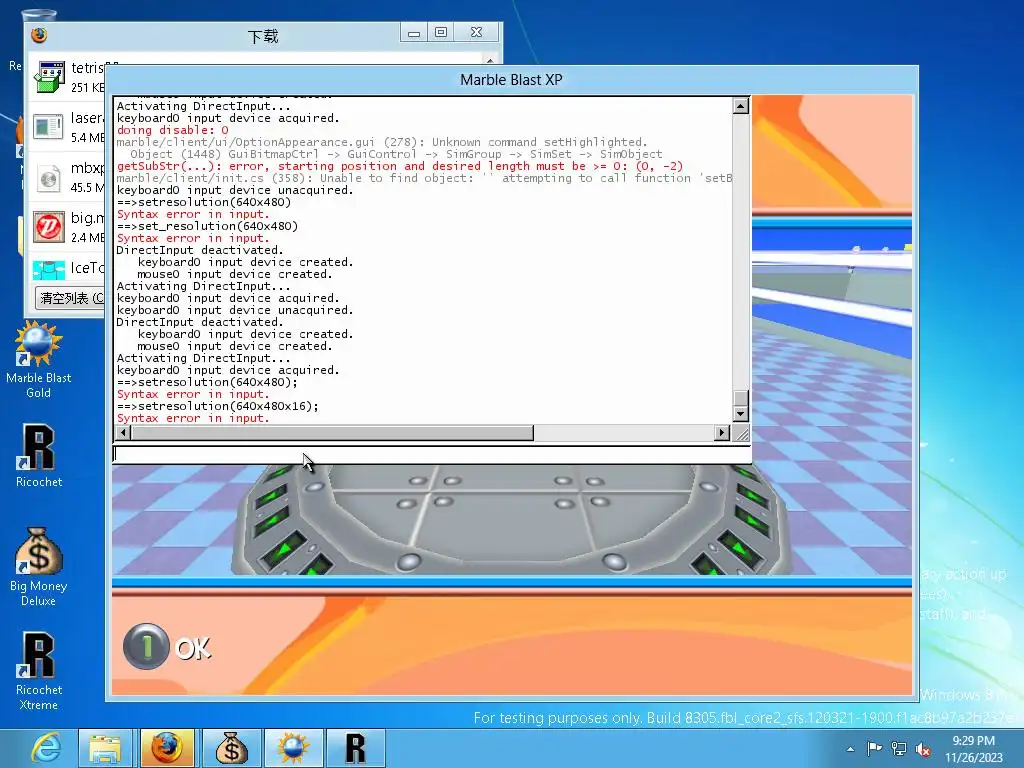Viewport: 1024px width, 768px height.
Task: Click the OK button in Marble Blast XP
Action: (x=167, y=647)
